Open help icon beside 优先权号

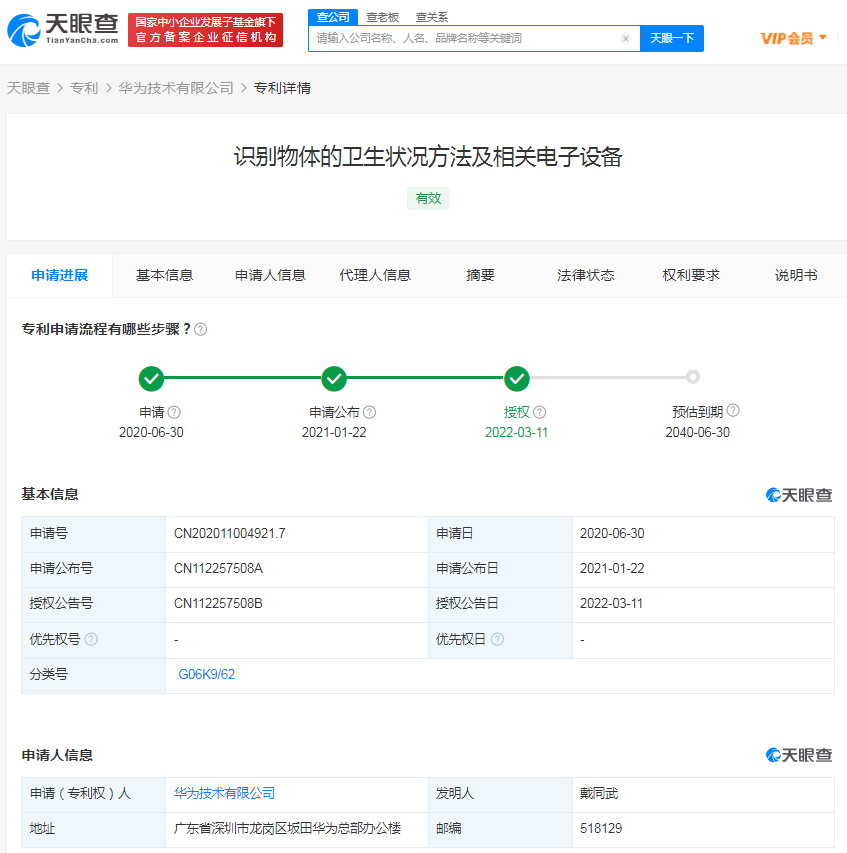91,639
